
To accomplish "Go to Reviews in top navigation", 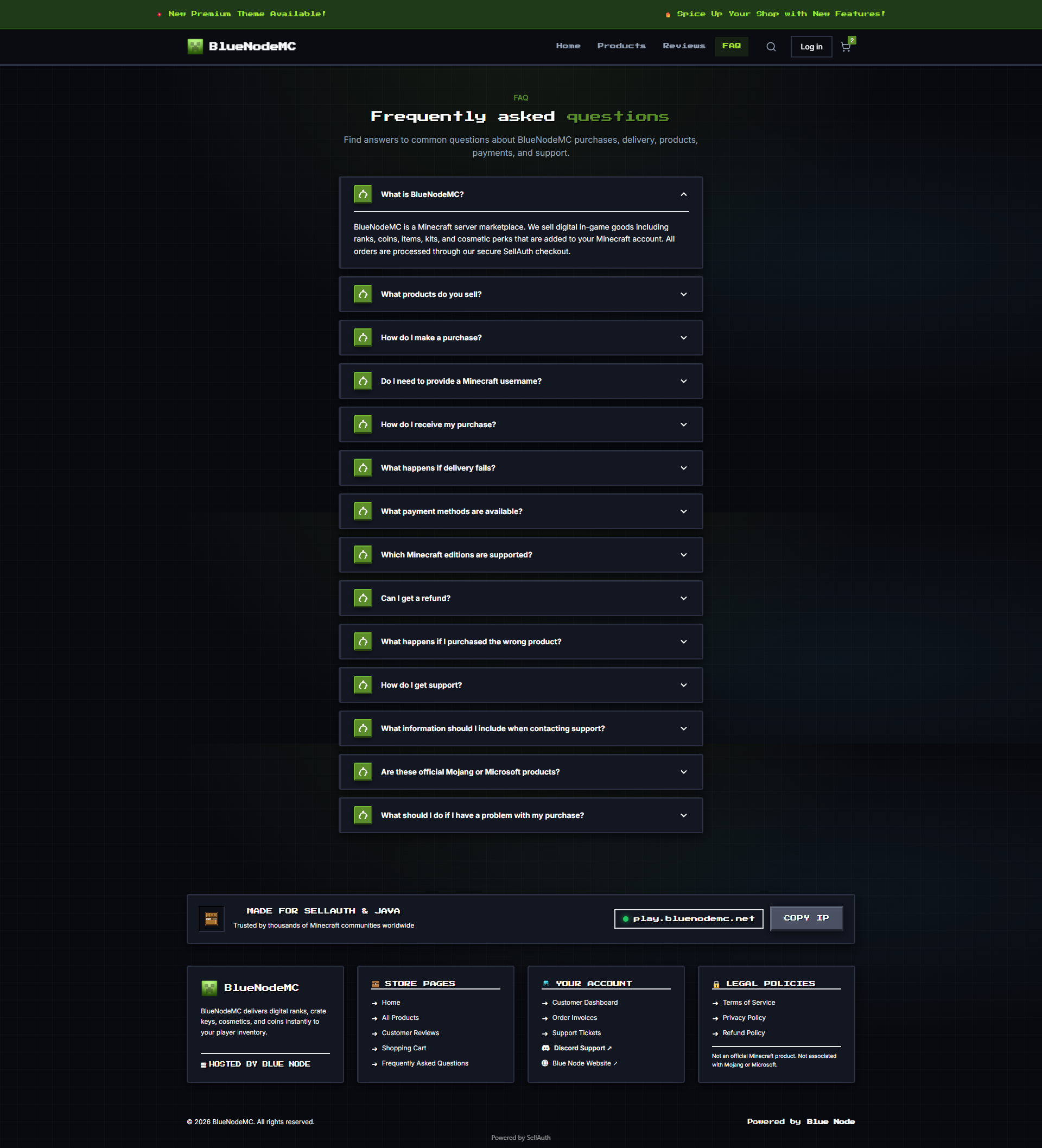I will tap(684, 46).
